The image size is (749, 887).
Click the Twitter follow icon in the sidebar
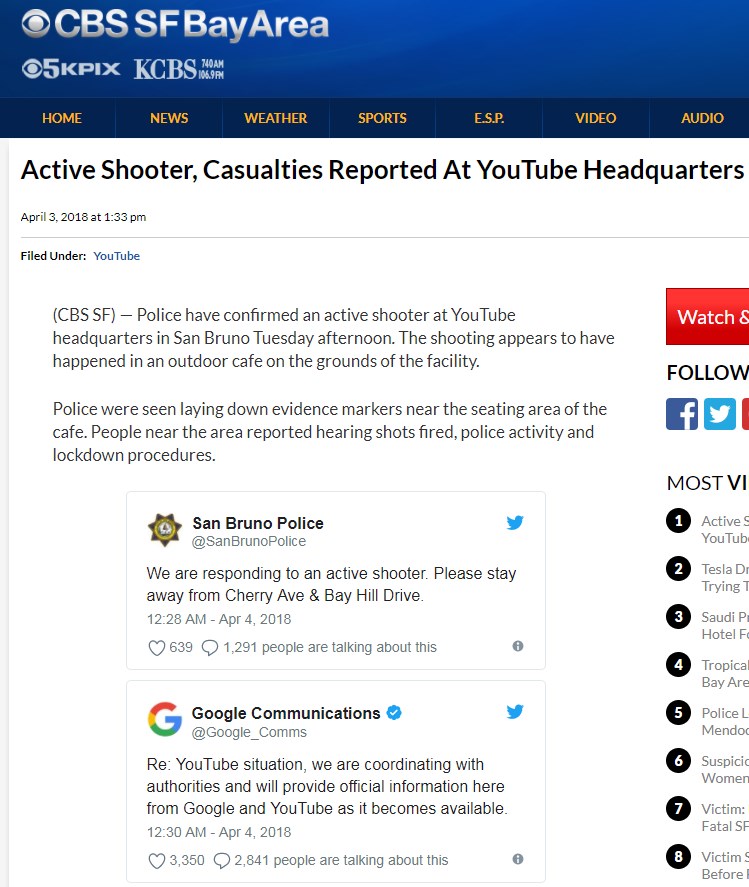(x=720, y=414)
